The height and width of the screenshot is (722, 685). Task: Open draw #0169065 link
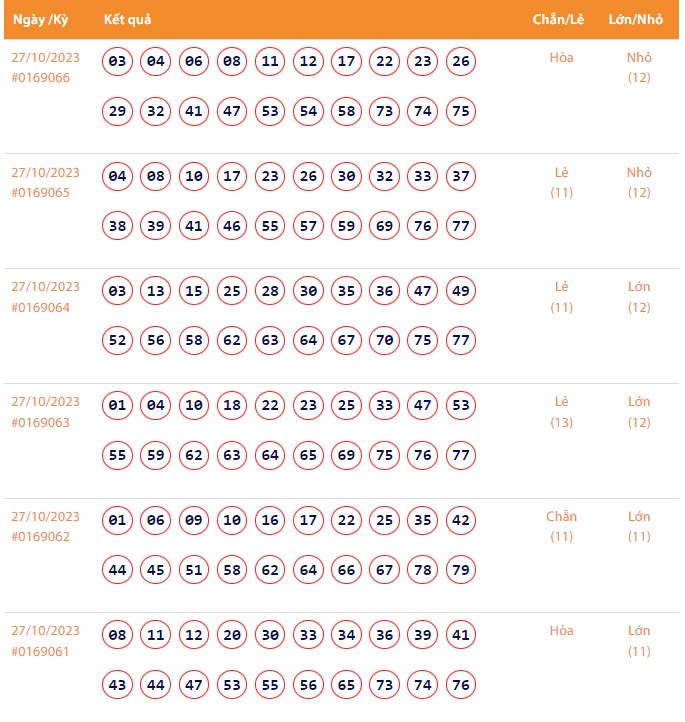coord(41,193)
